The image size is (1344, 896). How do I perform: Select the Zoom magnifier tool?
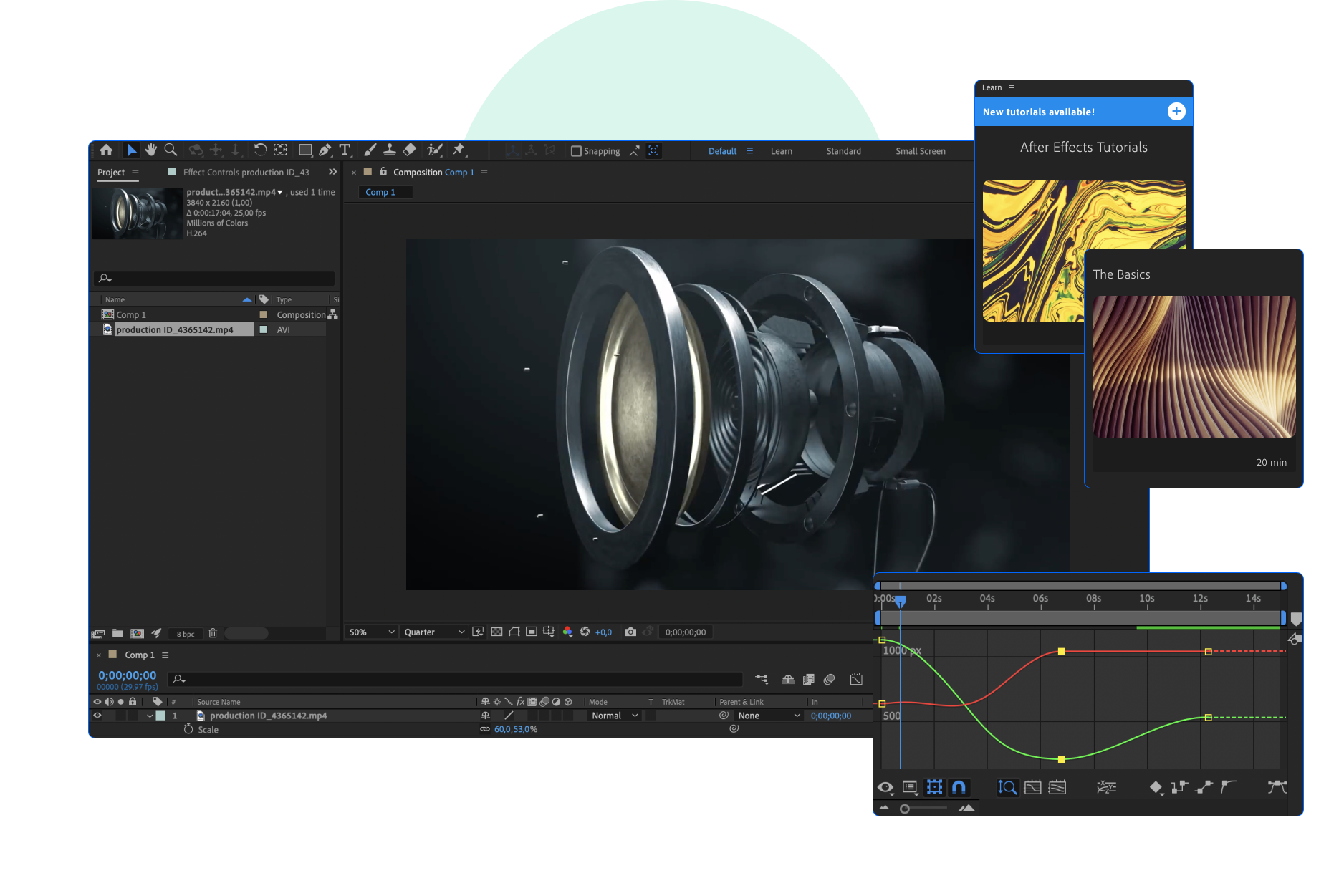point(171,150)
